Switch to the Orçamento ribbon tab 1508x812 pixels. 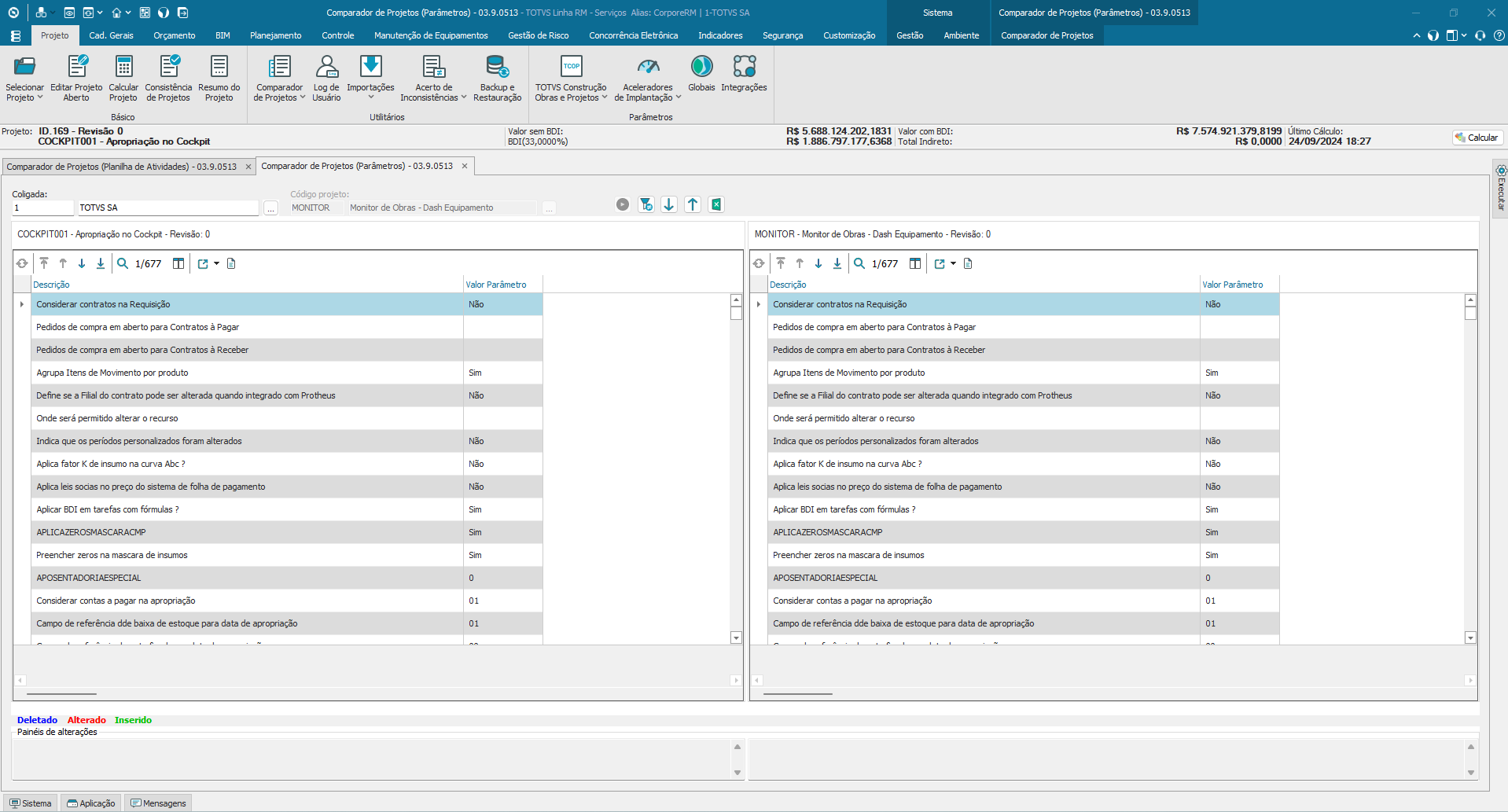click(175, 35)
